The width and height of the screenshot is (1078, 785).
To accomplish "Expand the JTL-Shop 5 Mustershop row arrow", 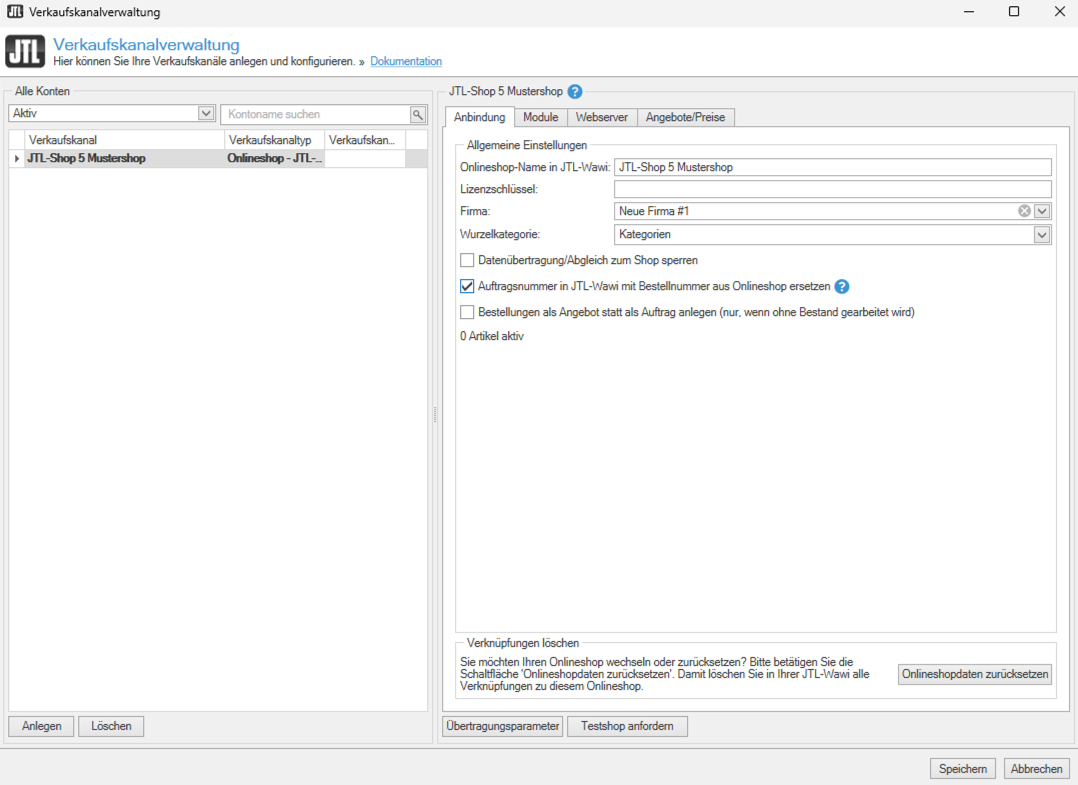I will click(16, 159).
